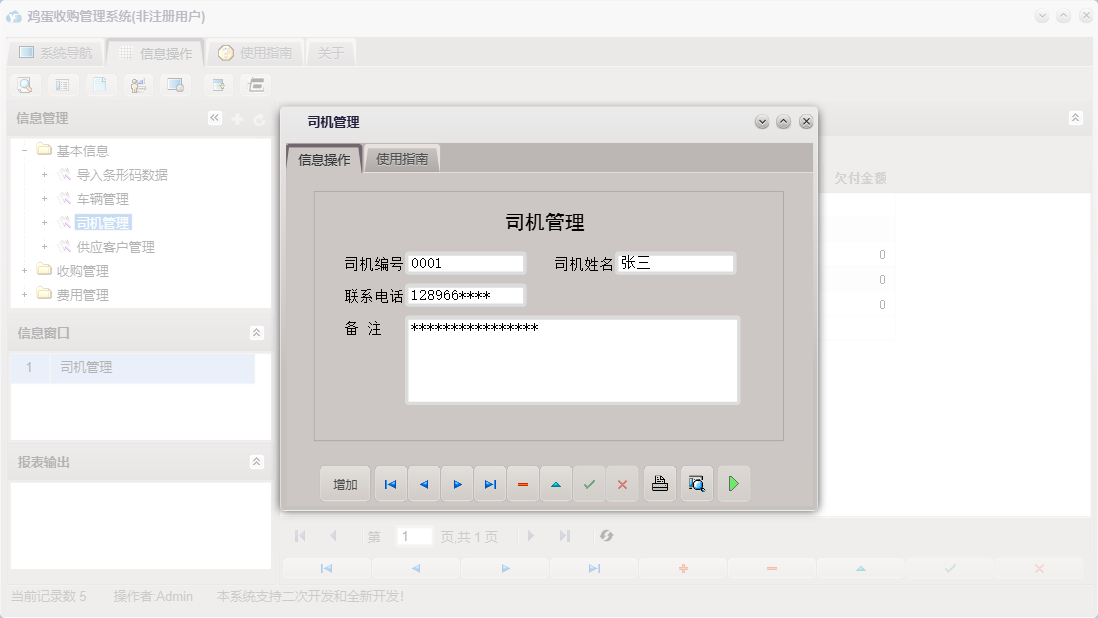The height and width of the screenshot is (618, 1098).
Task: Expand the 费用管理 folder node
Action: (23, 294)
